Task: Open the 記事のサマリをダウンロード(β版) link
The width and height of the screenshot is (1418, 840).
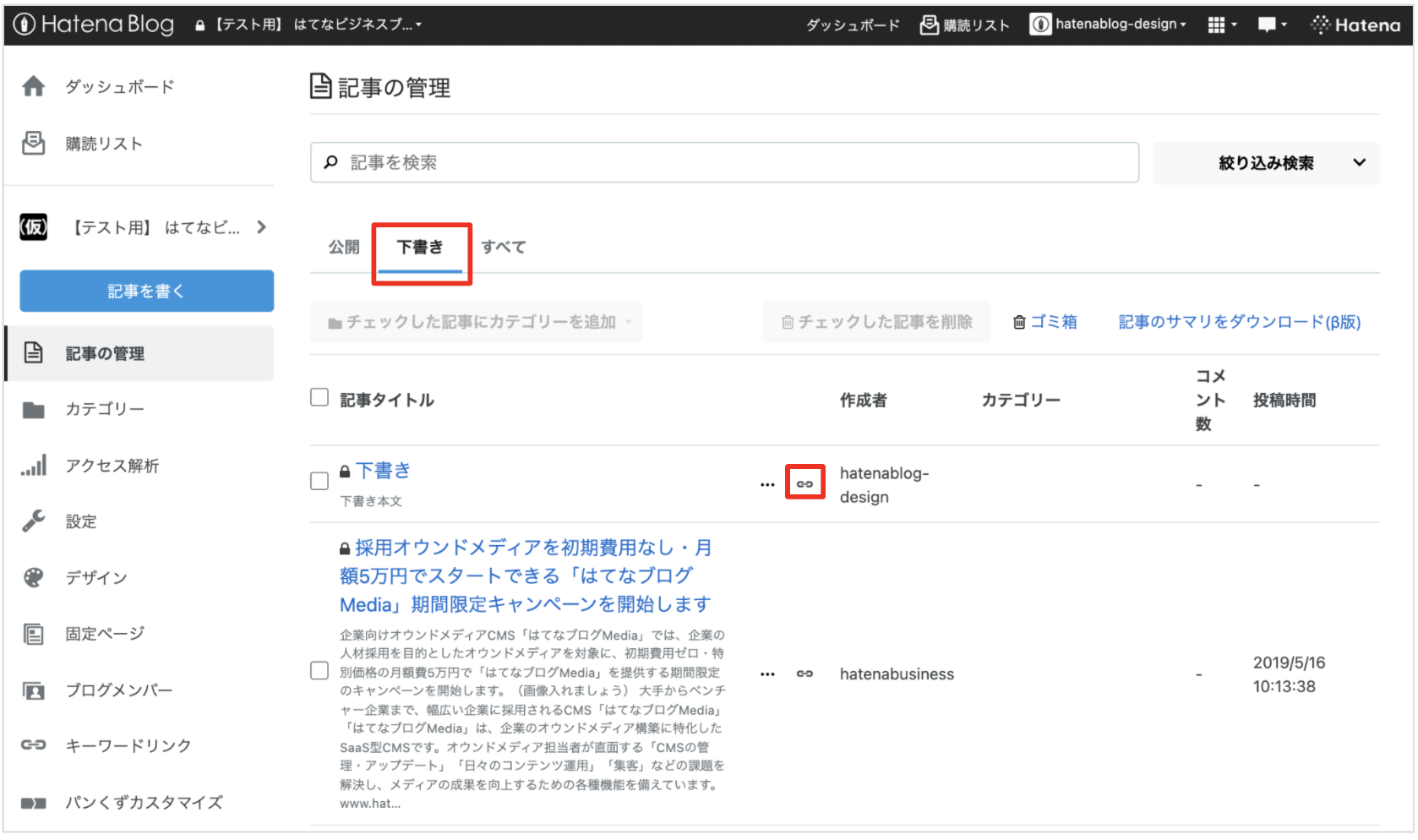Action: pos(1239,322)
